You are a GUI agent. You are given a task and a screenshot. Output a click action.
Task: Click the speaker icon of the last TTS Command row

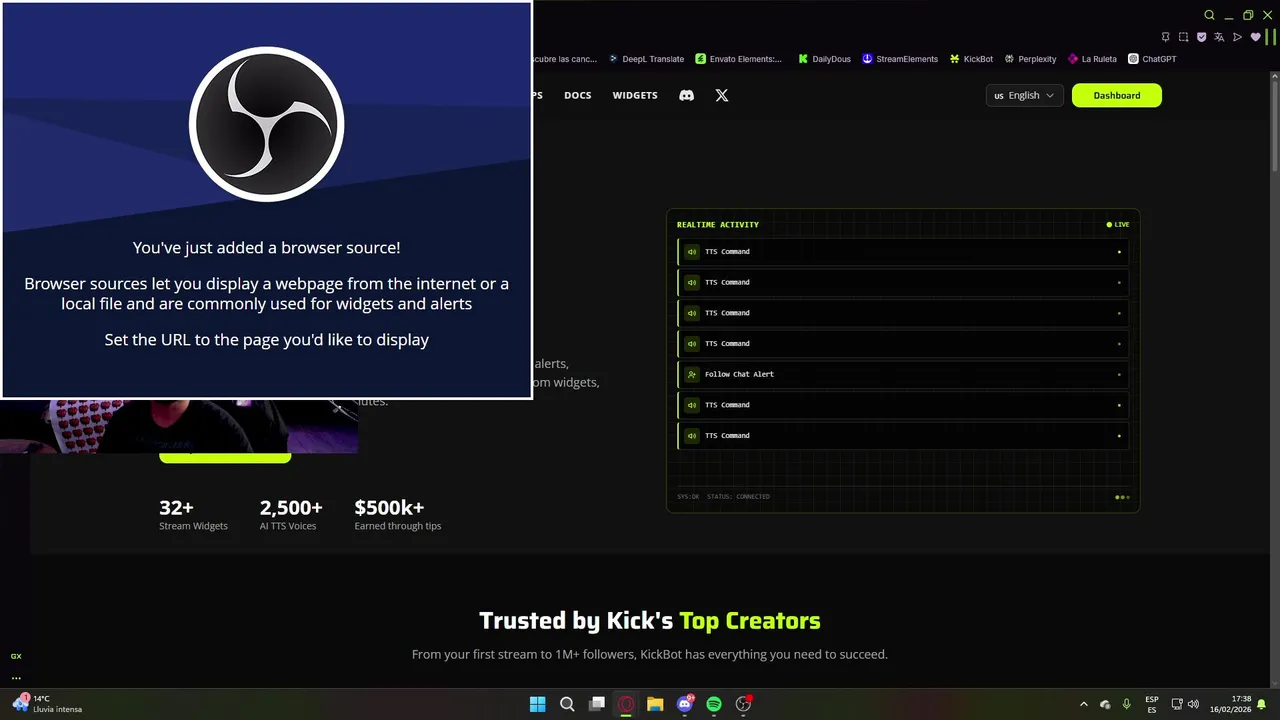click(x=692, y=436)
